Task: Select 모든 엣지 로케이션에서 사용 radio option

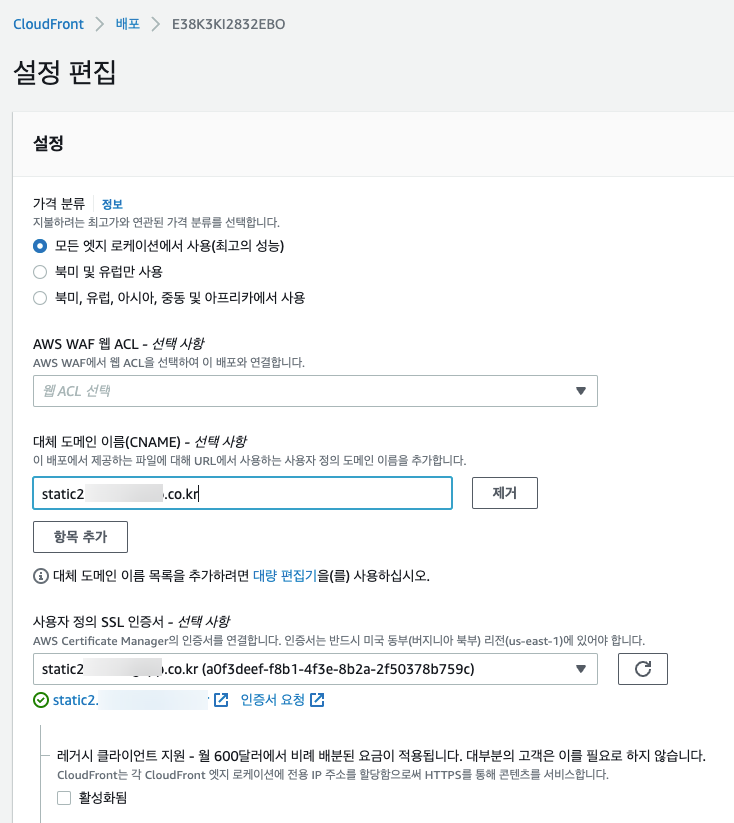Action: pos(40,246)
